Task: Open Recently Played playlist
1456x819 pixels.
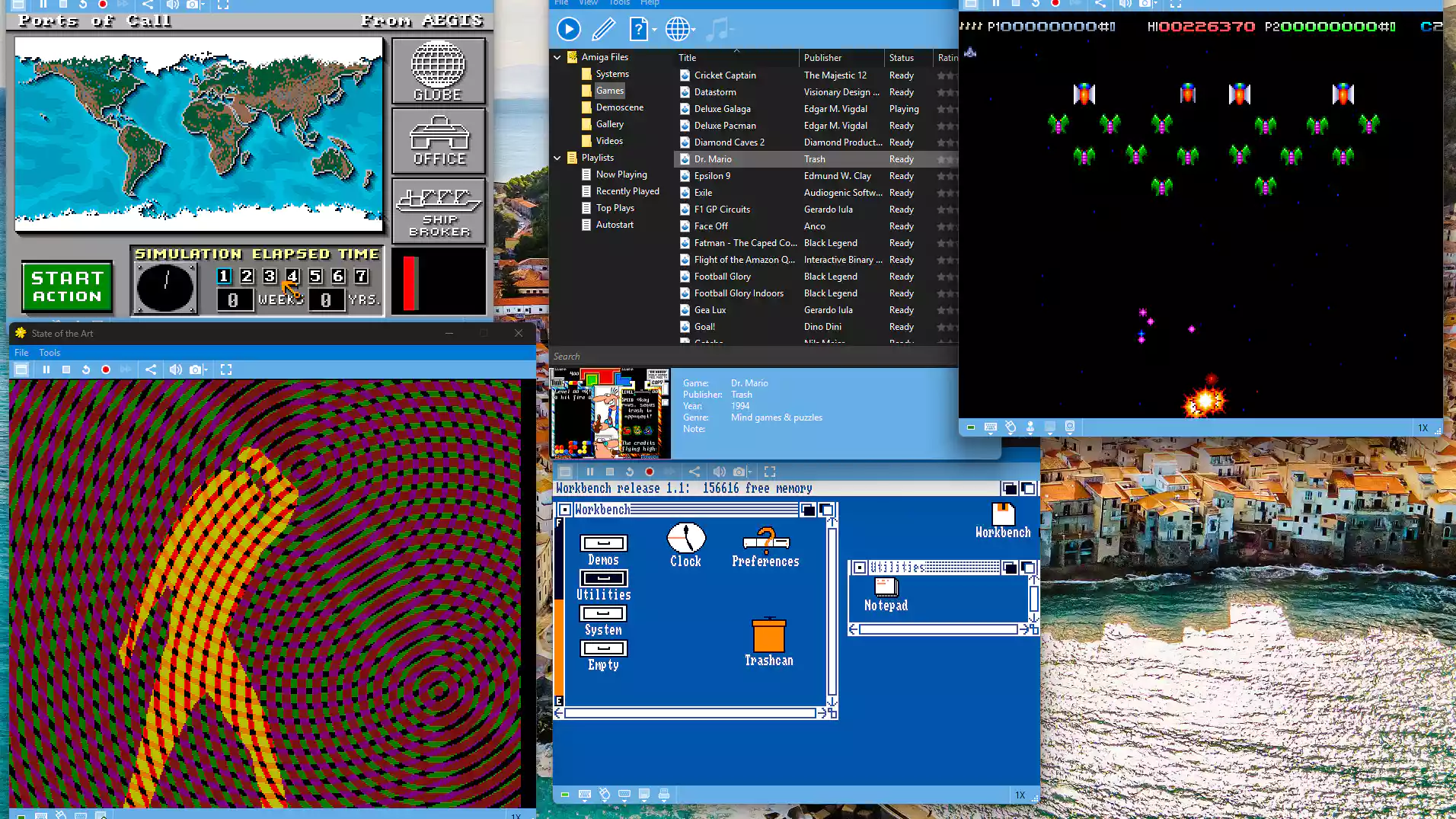Action: coord(627,191)
